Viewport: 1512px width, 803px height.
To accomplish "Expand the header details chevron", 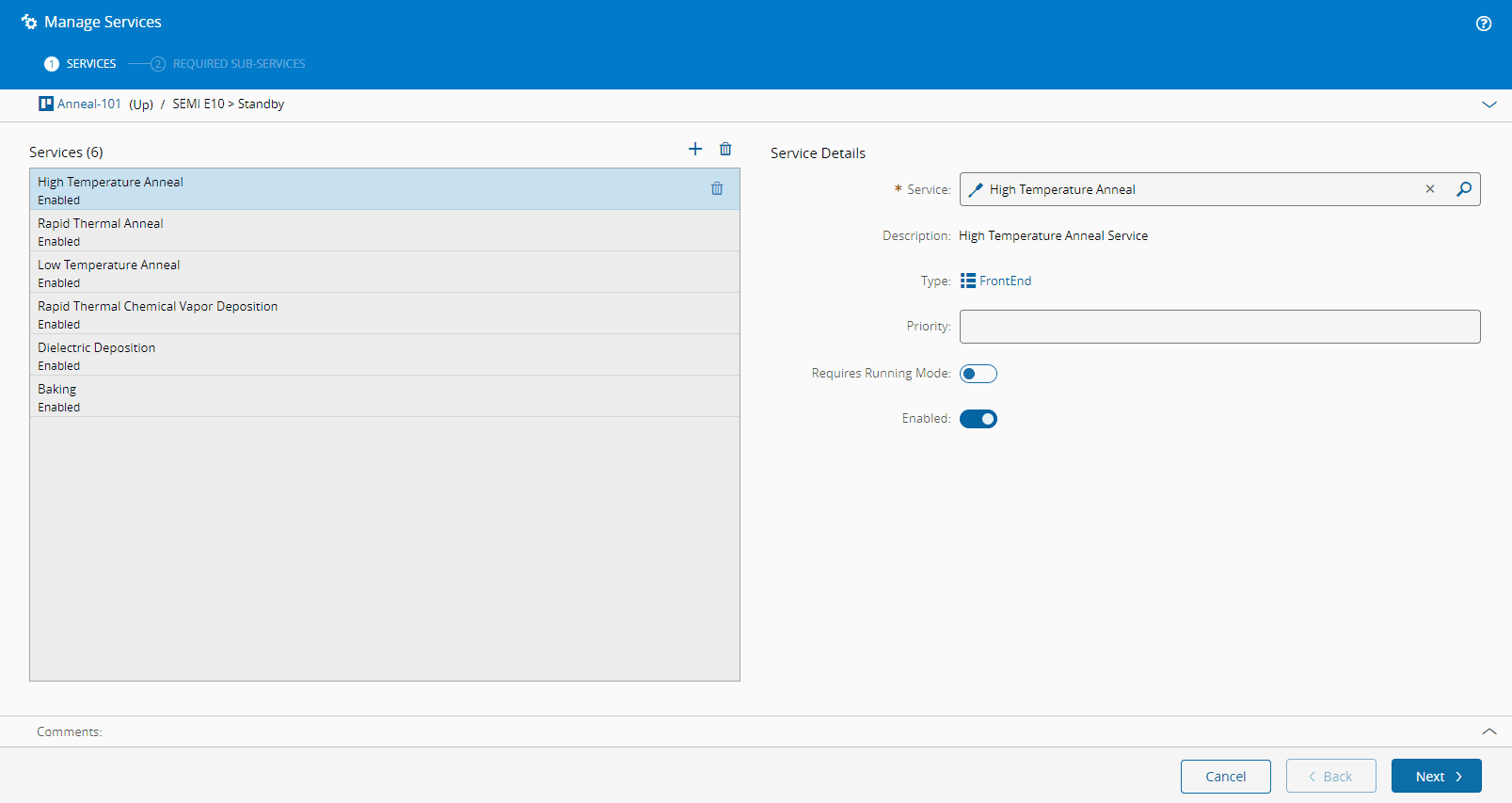I will [x=1488, y=104].
